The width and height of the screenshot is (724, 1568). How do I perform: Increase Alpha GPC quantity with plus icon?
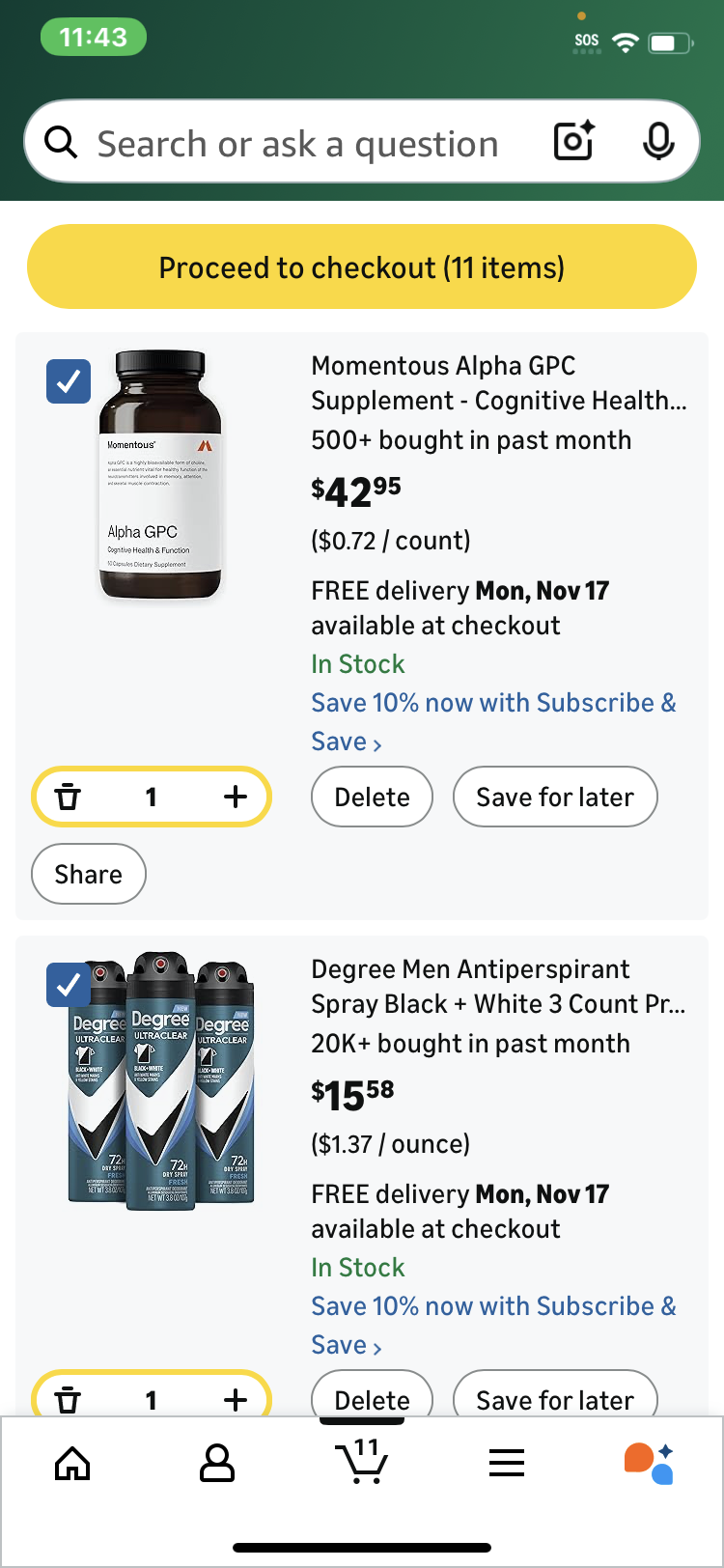coord(236,798)
